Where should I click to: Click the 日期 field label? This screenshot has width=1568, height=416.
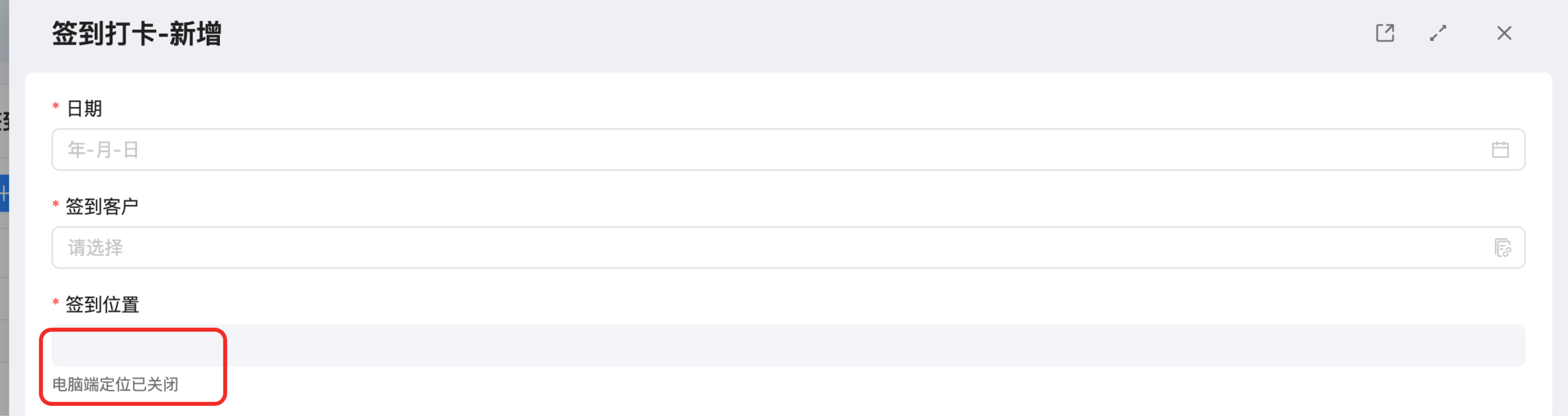point(84,108)
